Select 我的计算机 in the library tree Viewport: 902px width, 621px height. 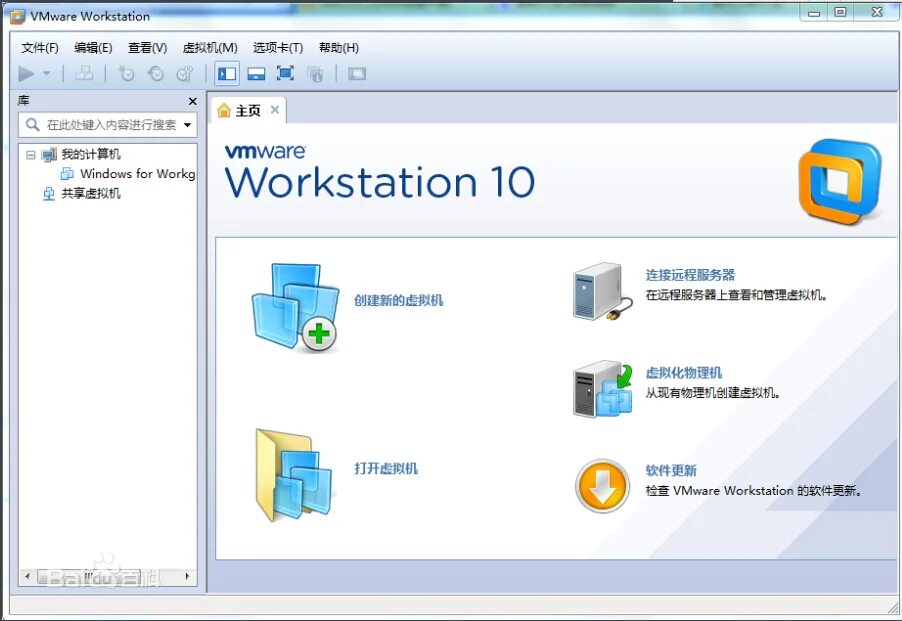click(x=91, y=154)
